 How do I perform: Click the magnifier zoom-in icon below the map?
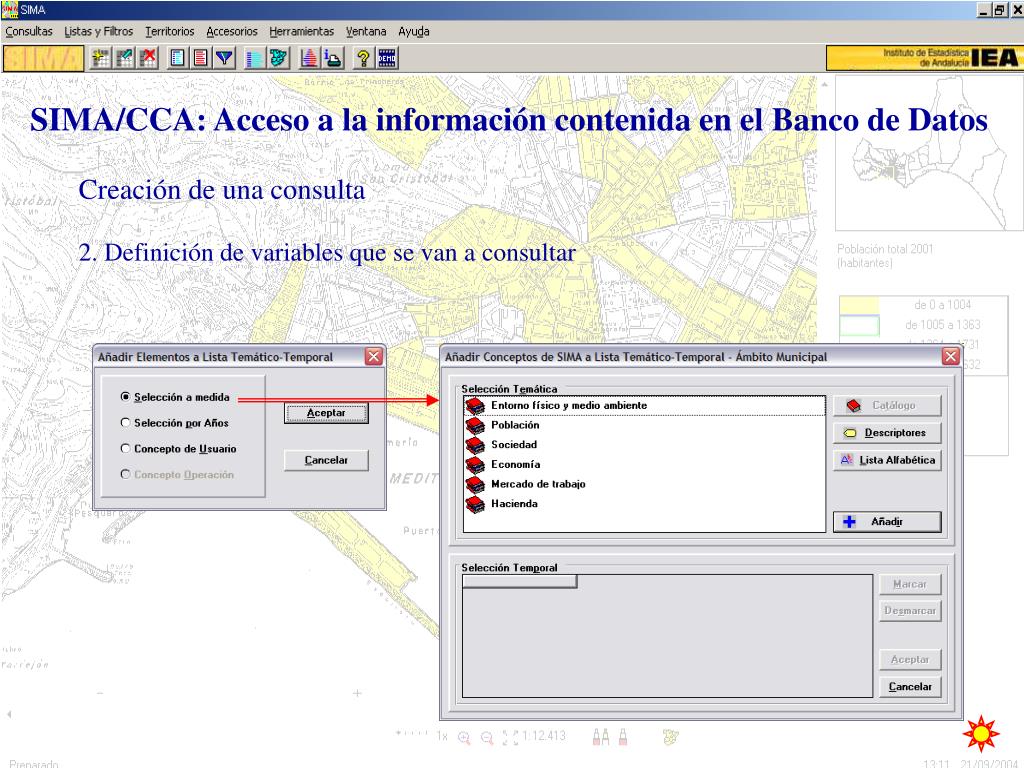(x=464, y=737)
